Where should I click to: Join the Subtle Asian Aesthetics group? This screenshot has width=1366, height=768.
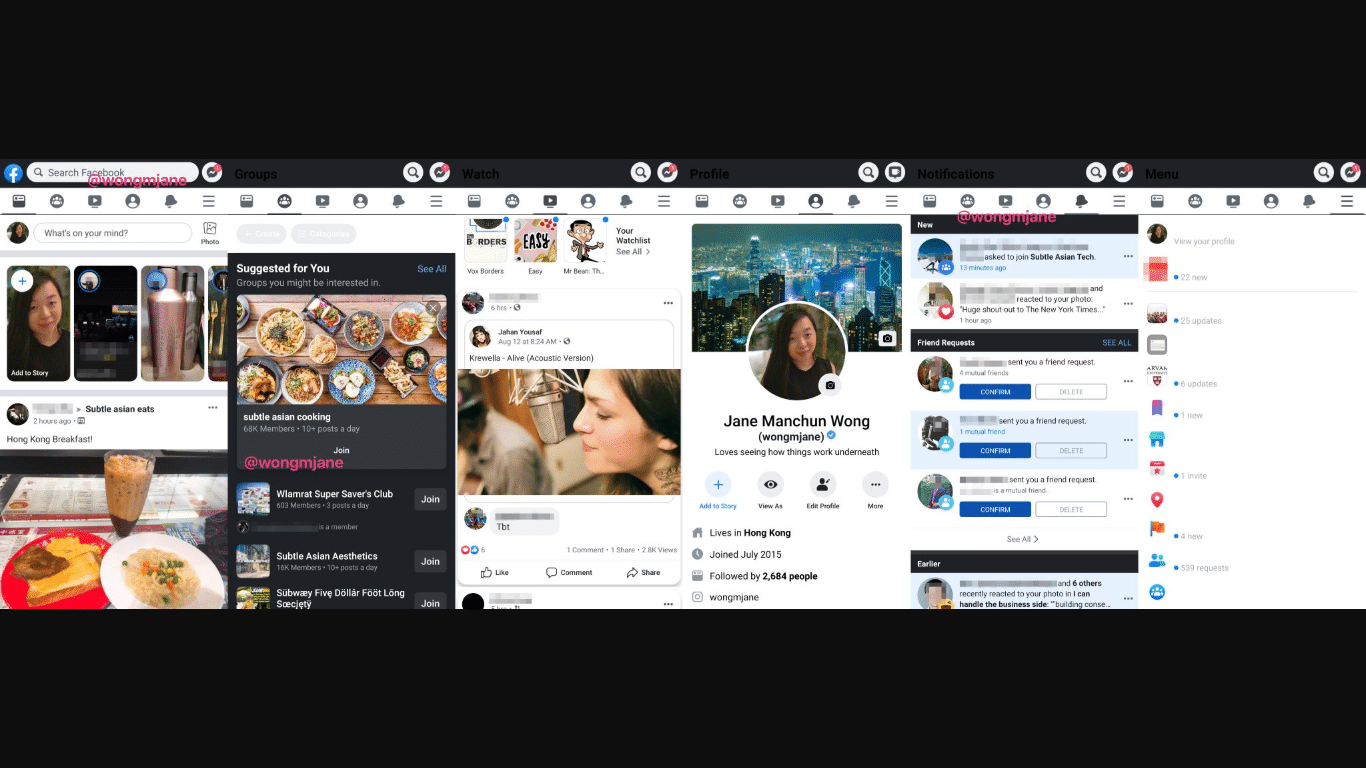coord(431,561)
